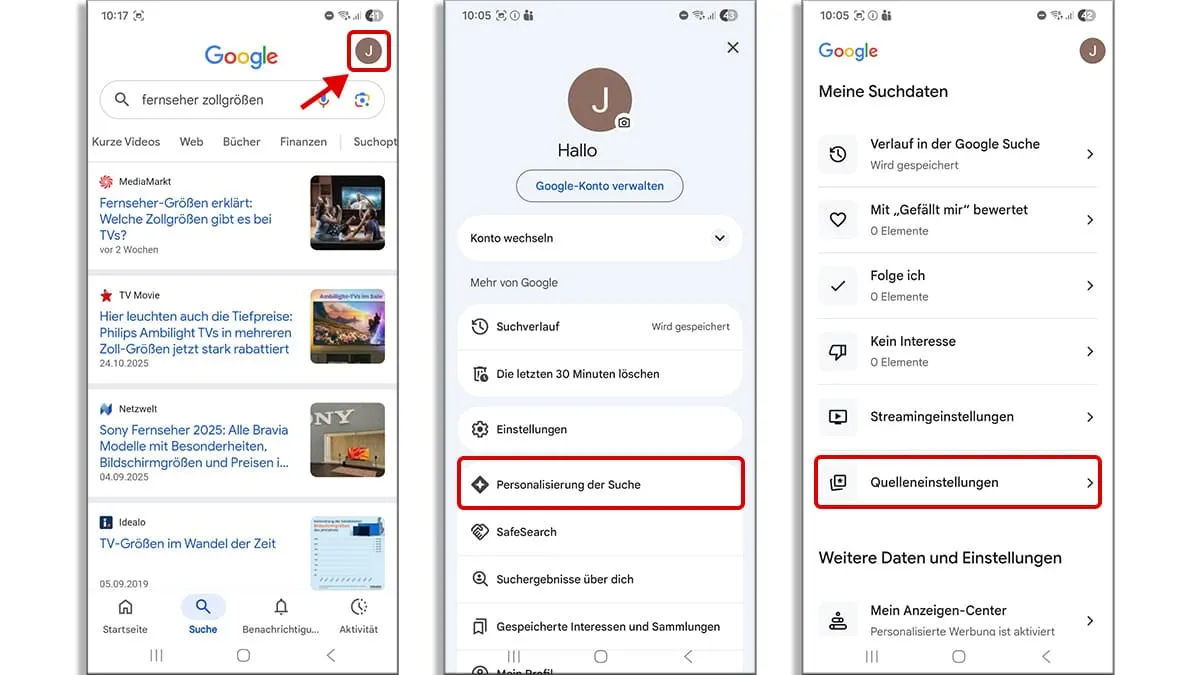Go to Startseite in bottom navigation
This screenshot has width=1200, height=675.
point(125,616)
